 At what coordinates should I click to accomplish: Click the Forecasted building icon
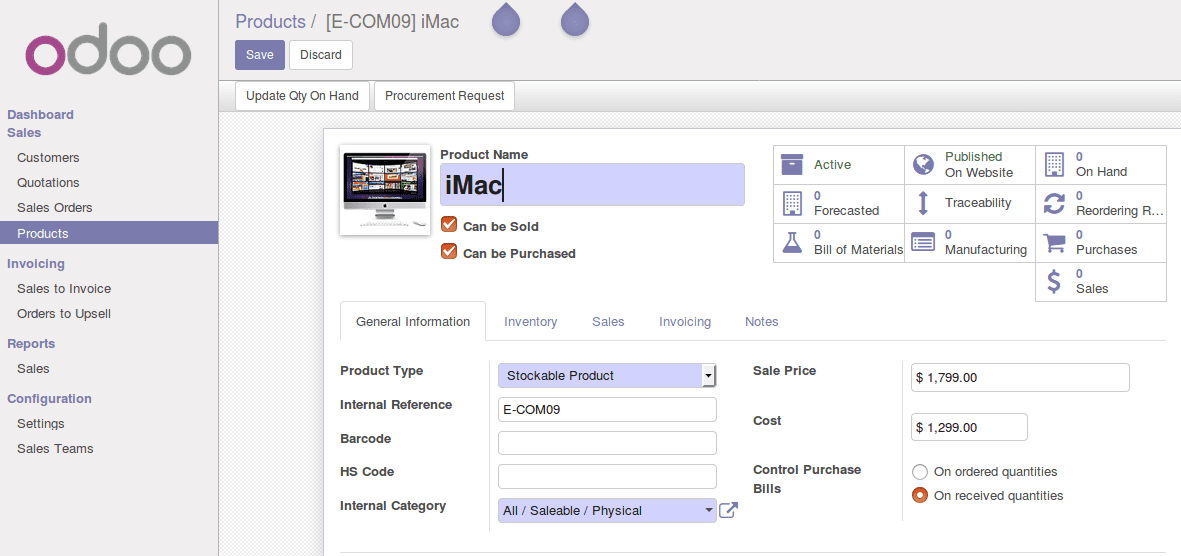(x=792, y=203)
